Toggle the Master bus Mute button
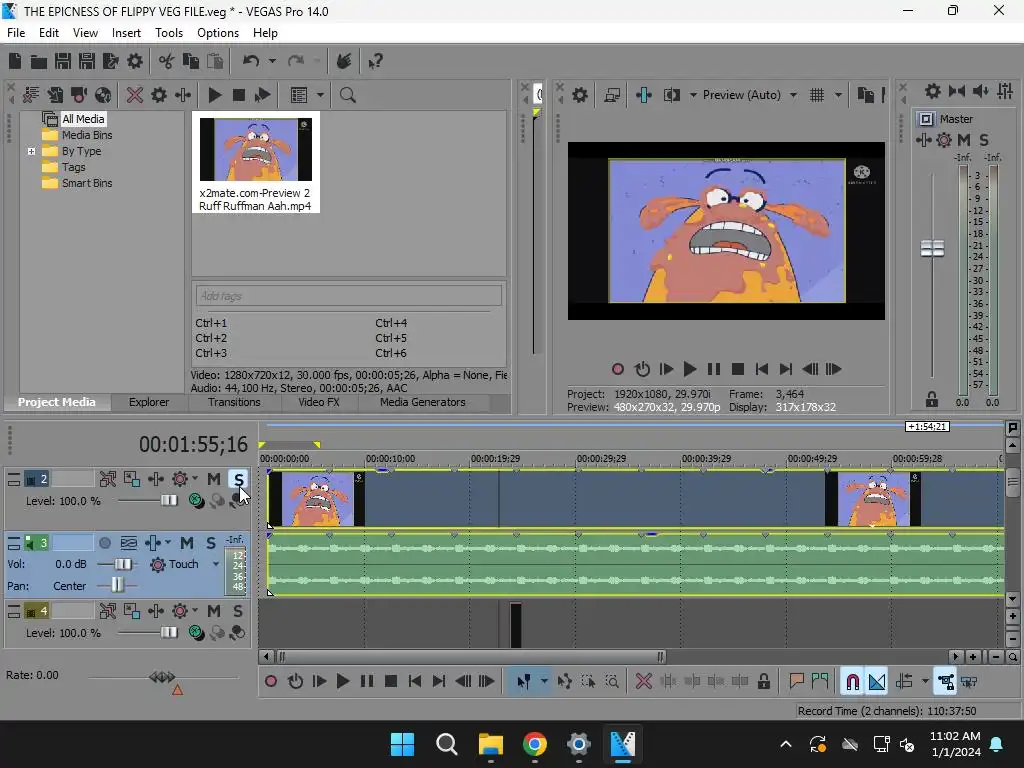1024x768 pixels. pos(964,140)
